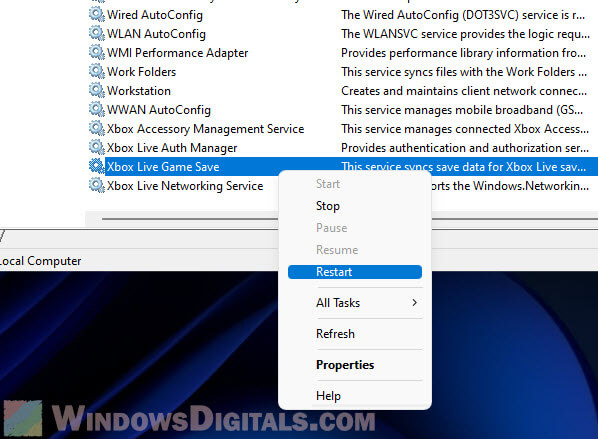Screen dimensions: 598x439
Task: Click the Wired AutoConfig (DOT3SVC) description
Action: coord(463,15)
